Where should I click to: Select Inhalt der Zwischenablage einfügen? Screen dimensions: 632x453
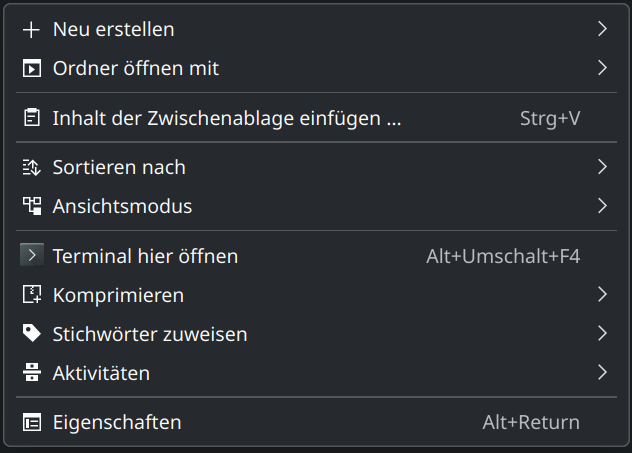tap(226, 118)
